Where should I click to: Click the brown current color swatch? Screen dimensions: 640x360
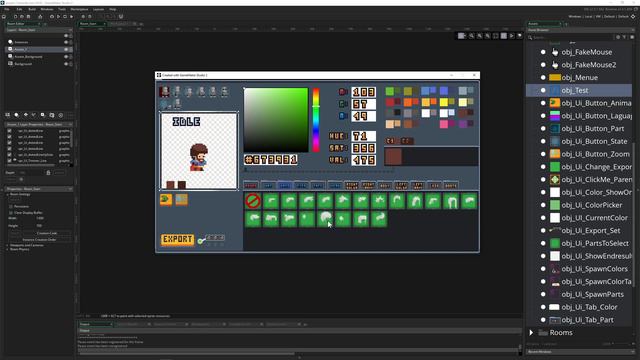point(393,157)
